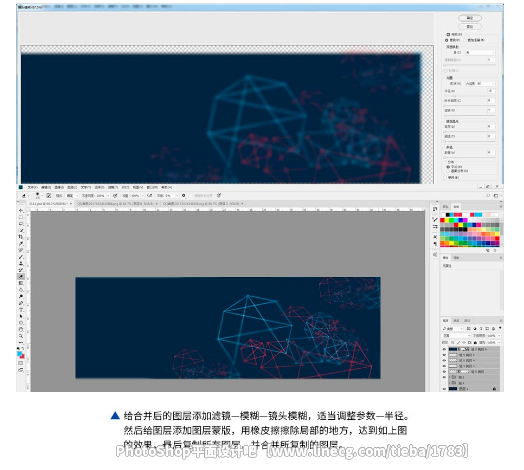Open the Swatches panel options menu
Screen dimensions: 524x470
pos(501,207)
